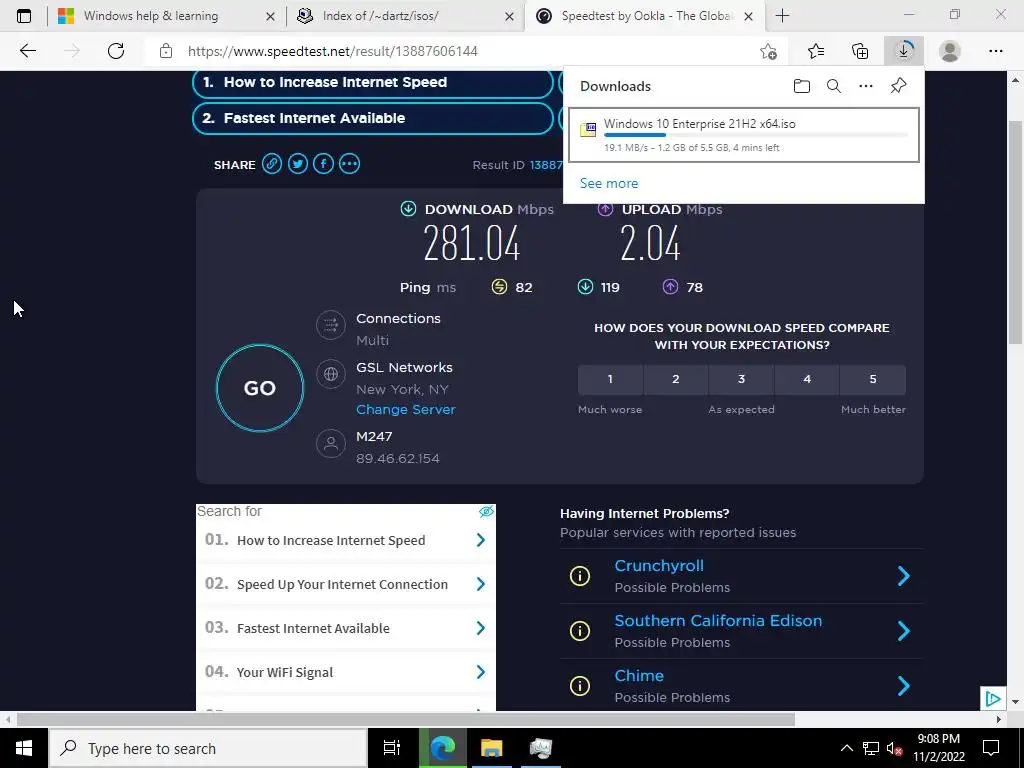Click banner 2. Fastest Internet Available
The height and width of the screenshot is (768, 1024).
click(x=373, y=118)
